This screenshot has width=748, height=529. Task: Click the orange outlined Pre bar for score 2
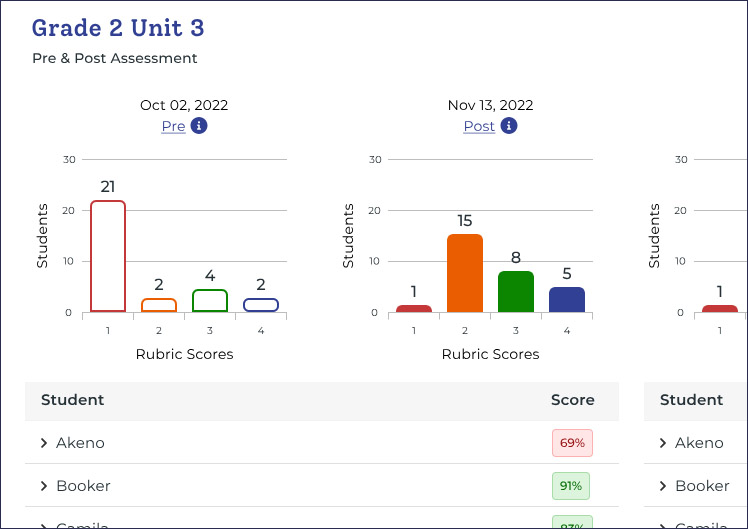click(x=159, y=305)
